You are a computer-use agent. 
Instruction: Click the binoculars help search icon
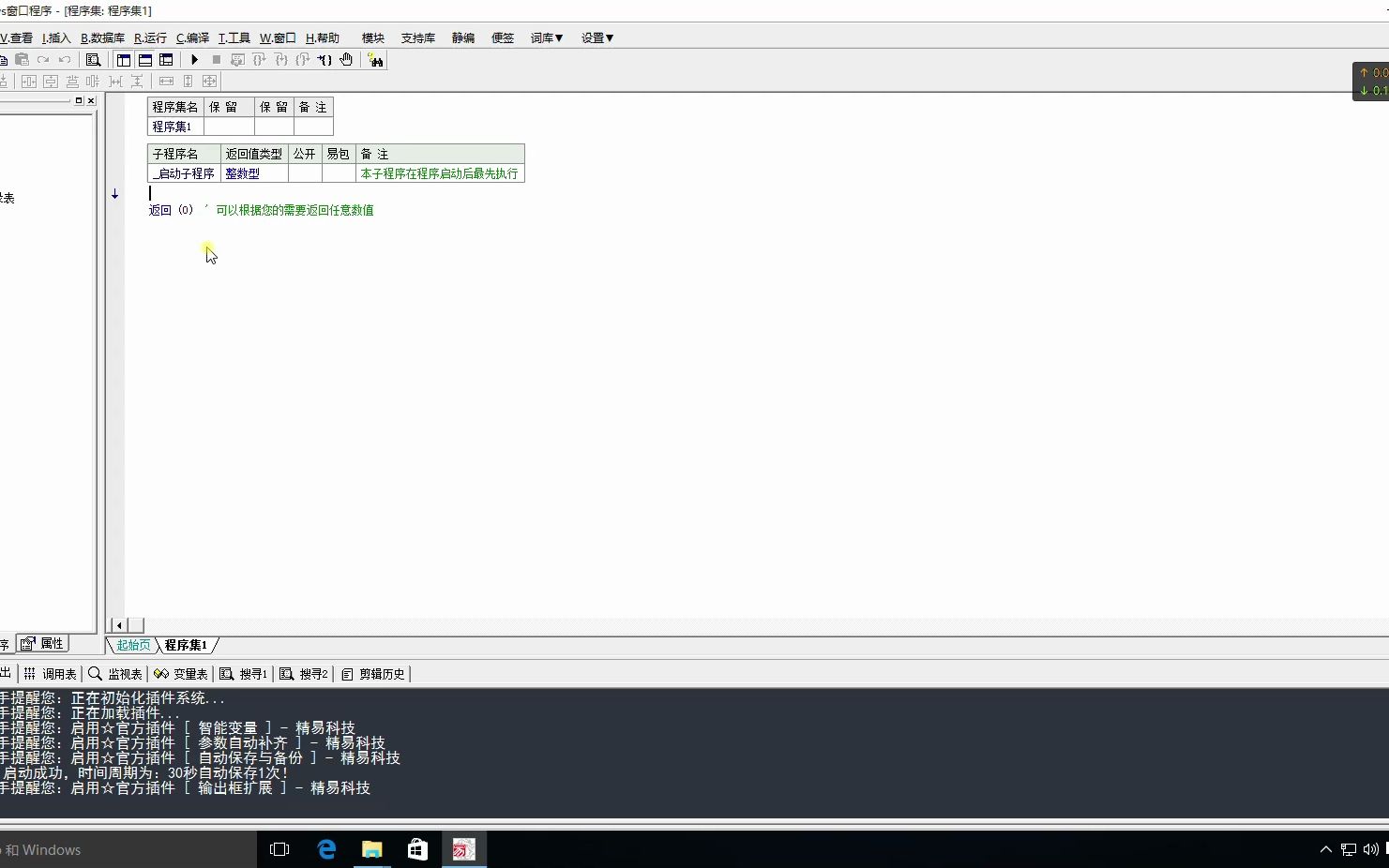375,60
